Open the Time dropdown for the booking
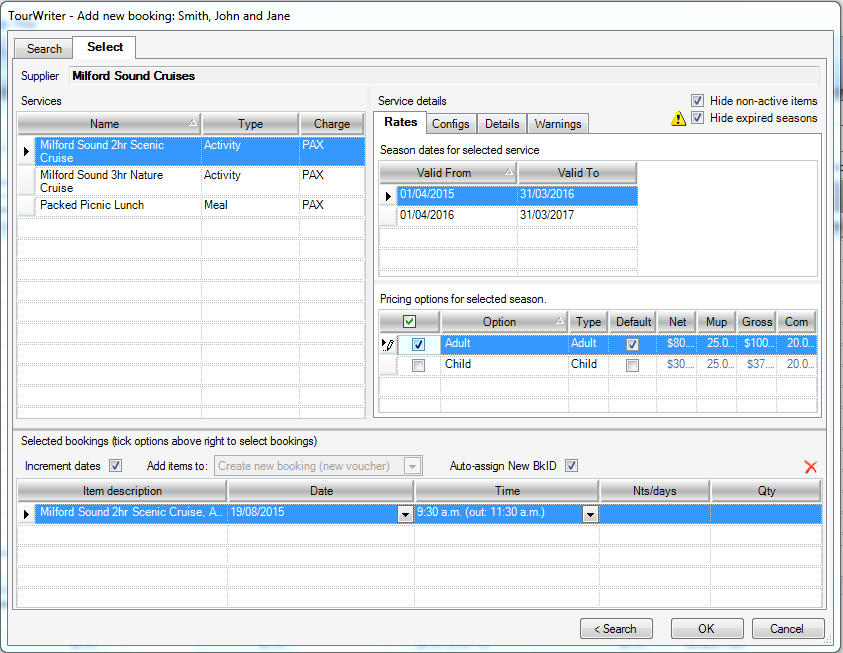This screenshot has height=653, width=843. [590, 514]
